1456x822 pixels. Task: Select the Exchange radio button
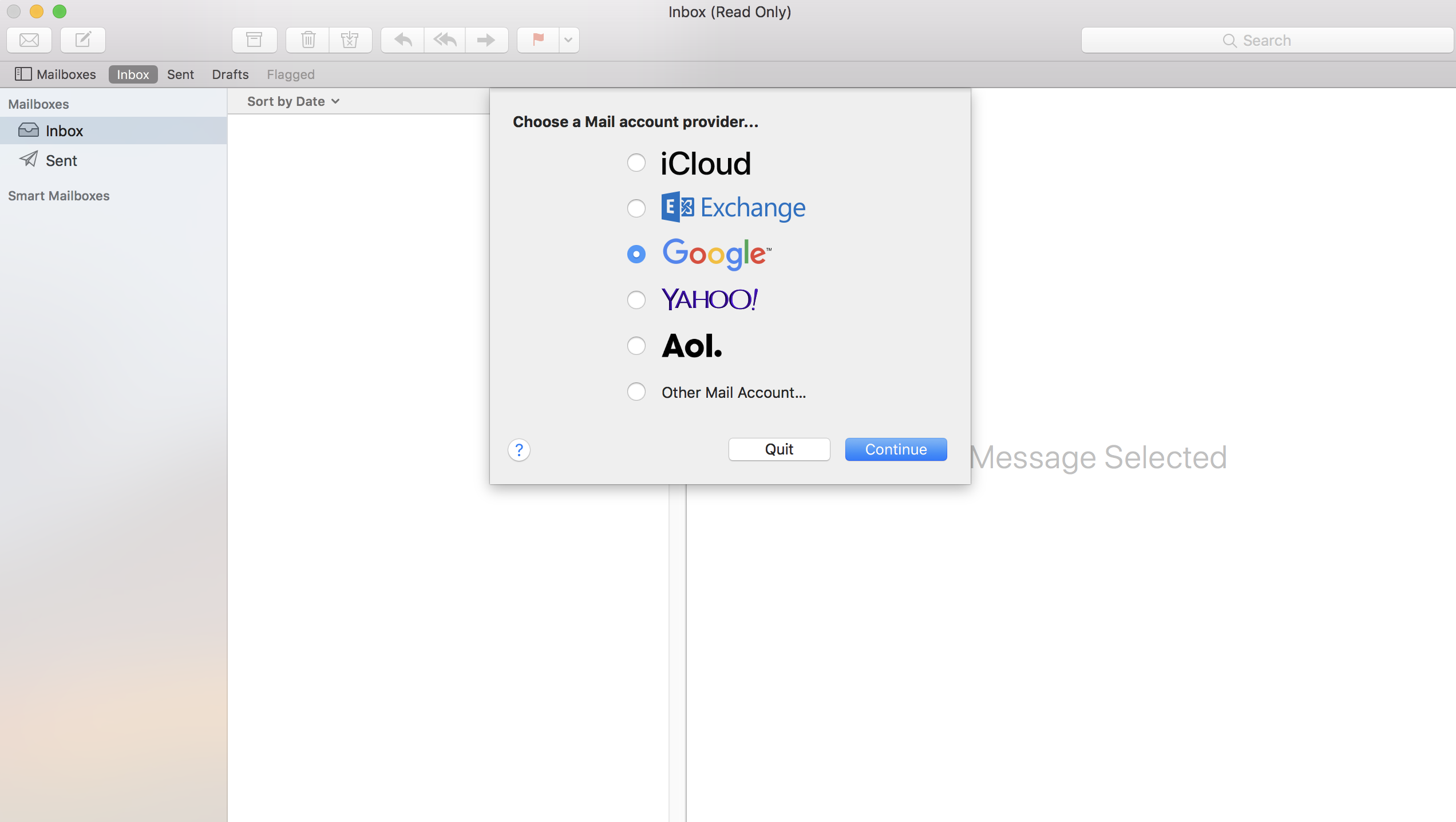(636, 208)
